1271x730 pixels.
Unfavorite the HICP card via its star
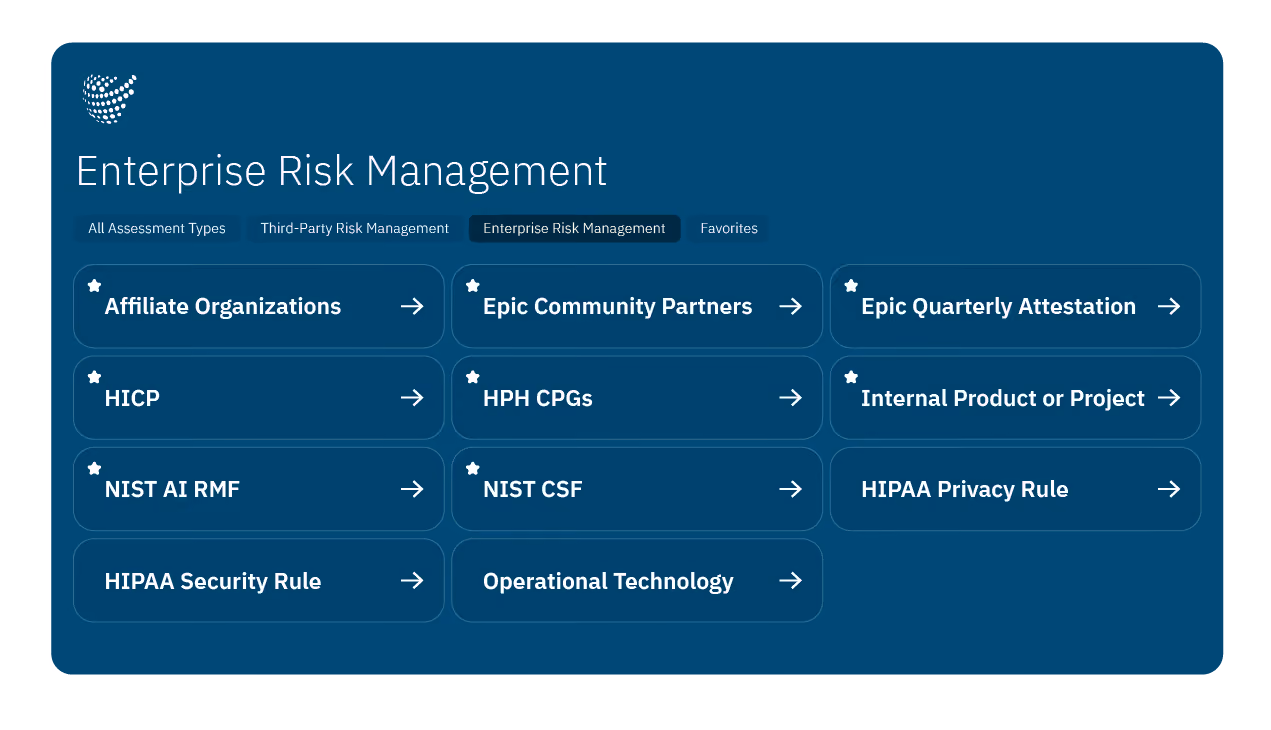point(94,377)
